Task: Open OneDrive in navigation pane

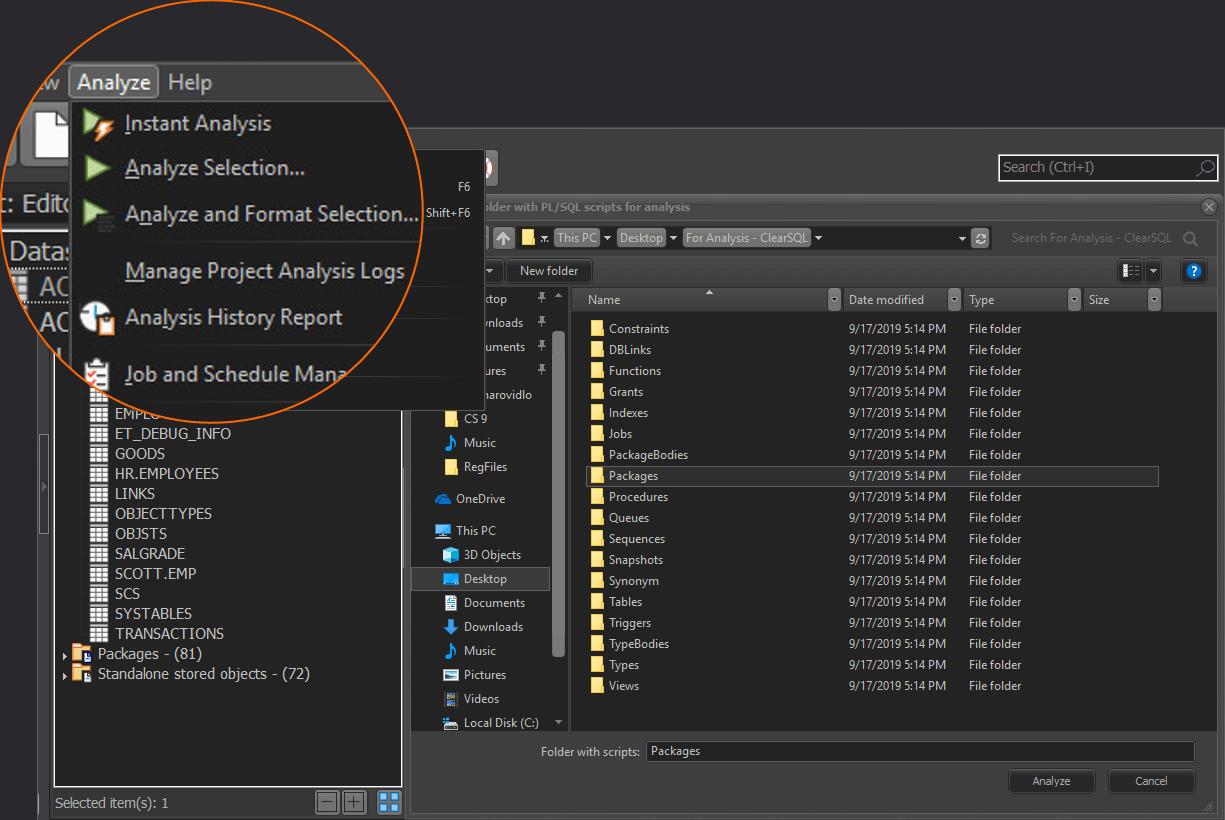Action: click(x=480, y=499)
